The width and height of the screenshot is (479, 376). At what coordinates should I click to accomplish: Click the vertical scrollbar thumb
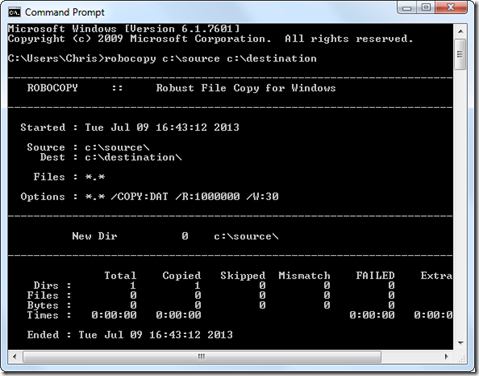461,54
